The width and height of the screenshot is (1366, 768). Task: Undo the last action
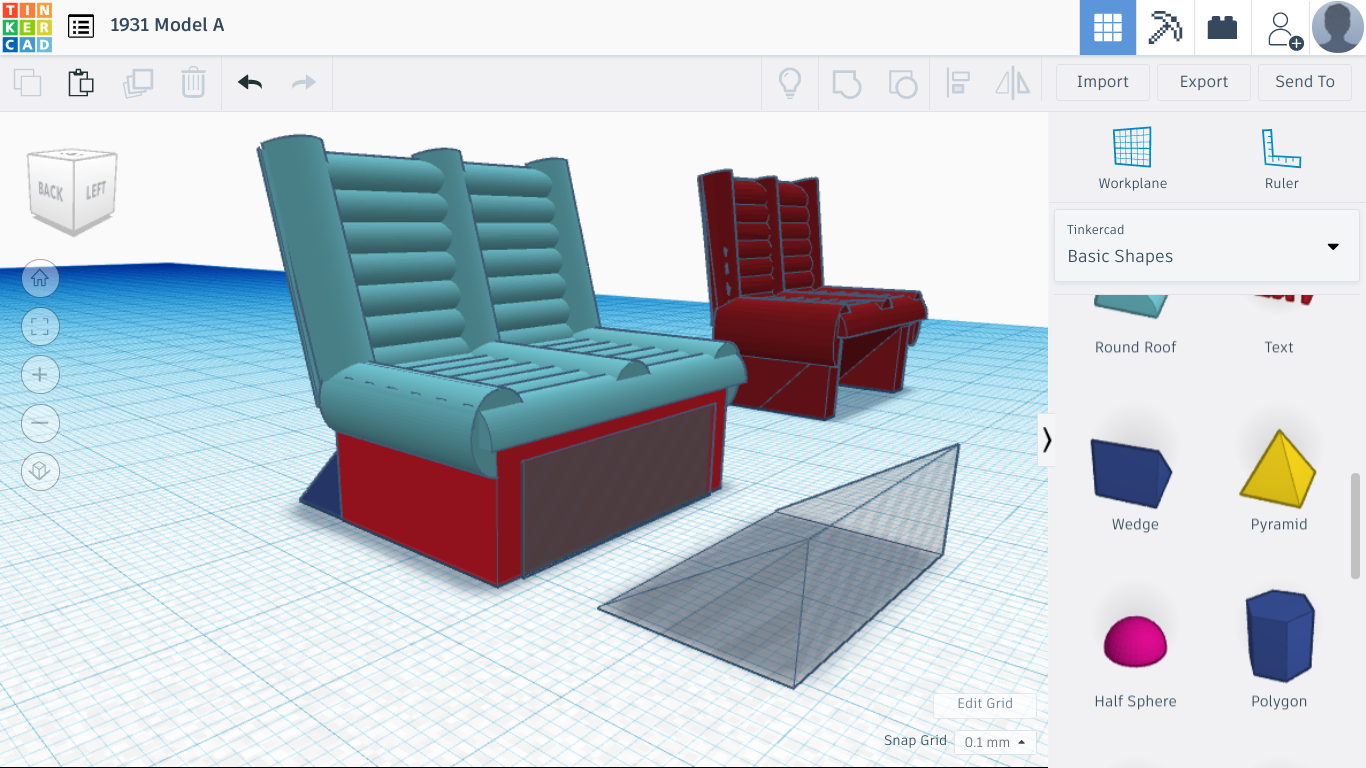(250, 82)
